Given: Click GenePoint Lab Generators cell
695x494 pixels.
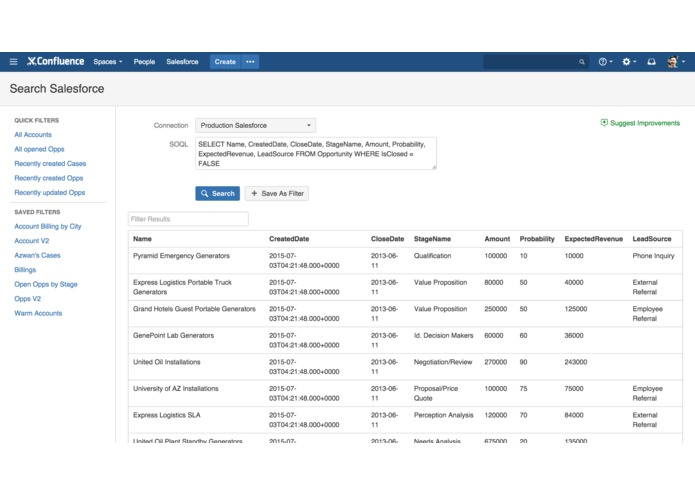Looking at the screenshot, I should coord(173,335).
